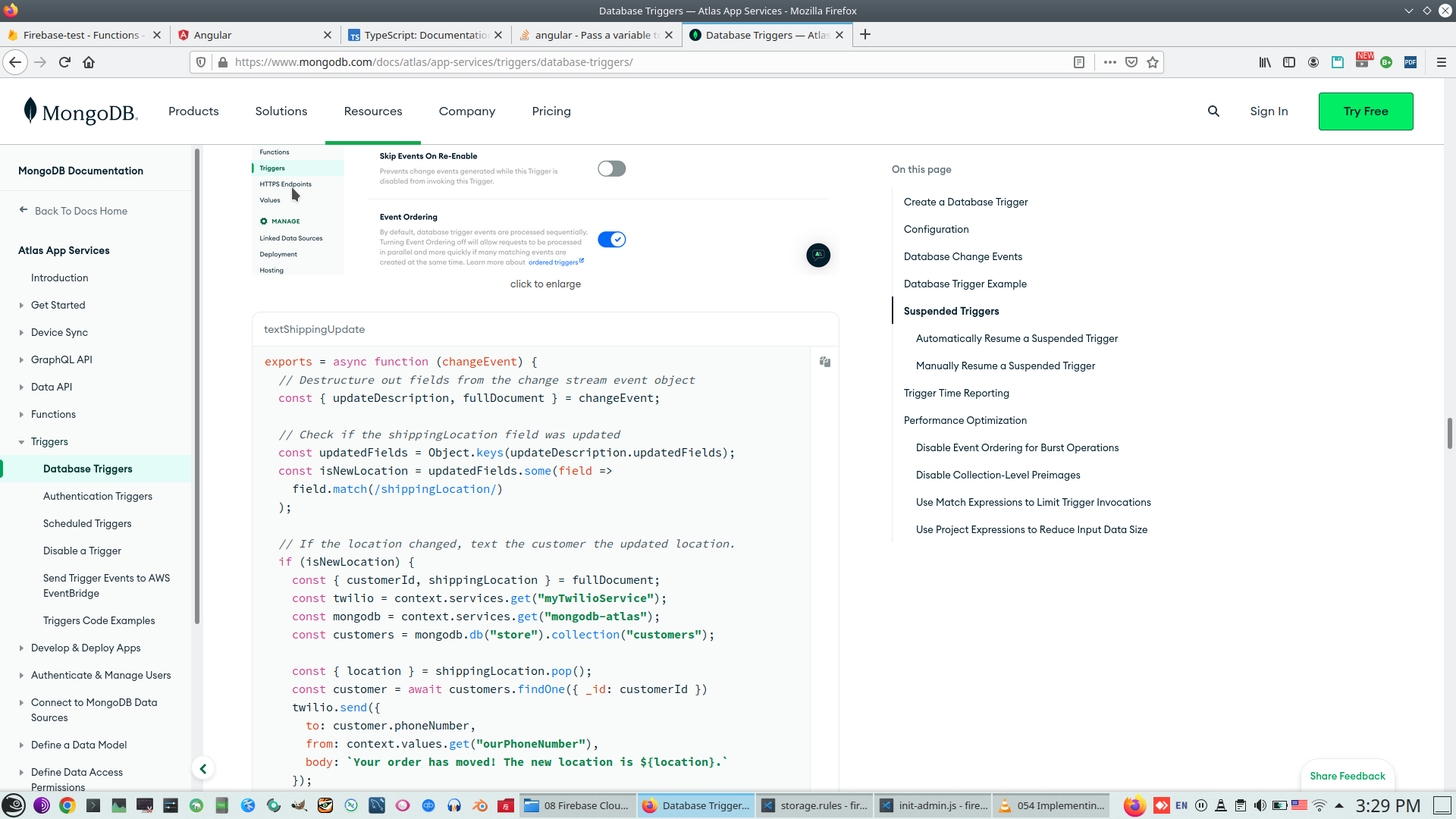This screenshot has height=819, width=1456.
Task: Open the Resources navigation menu
Action: [372, 111]
